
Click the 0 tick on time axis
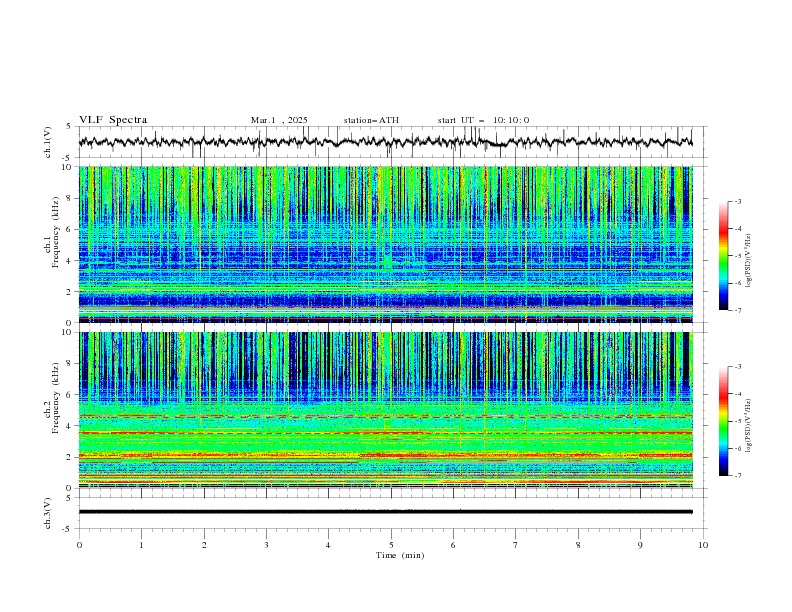(x=79, y=545)
